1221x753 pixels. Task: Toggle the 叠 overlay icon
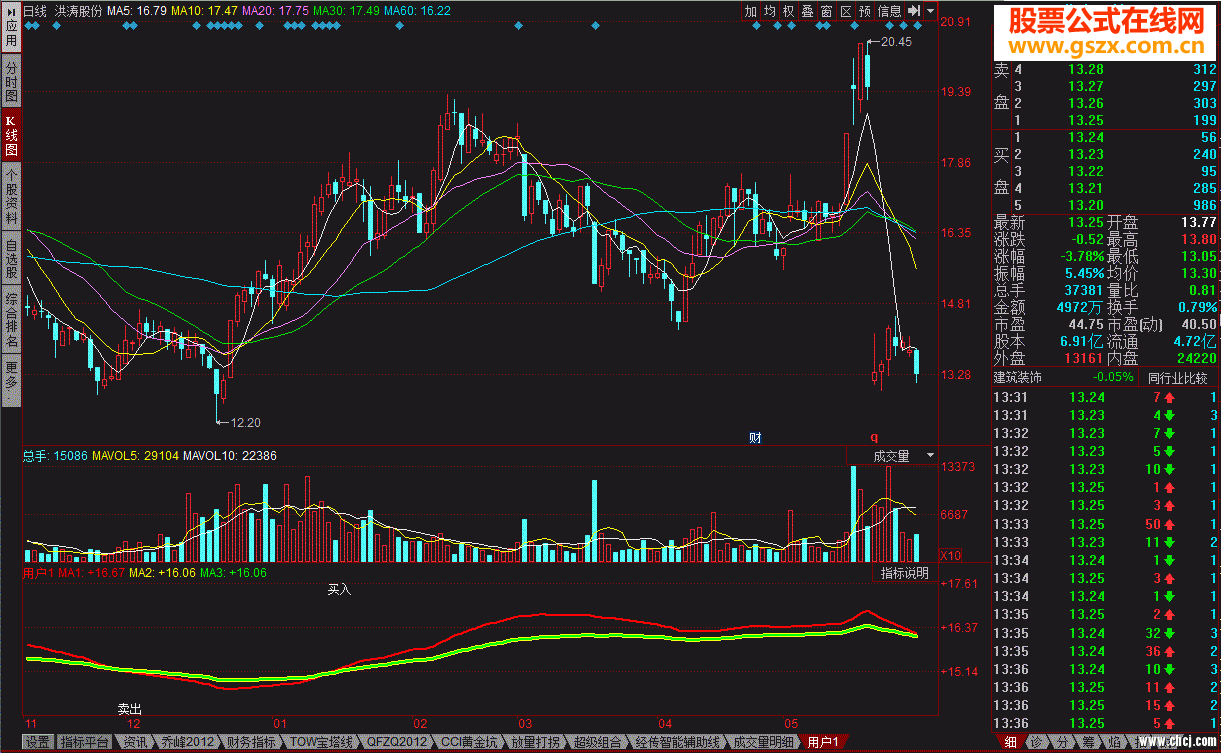(807, 11)
